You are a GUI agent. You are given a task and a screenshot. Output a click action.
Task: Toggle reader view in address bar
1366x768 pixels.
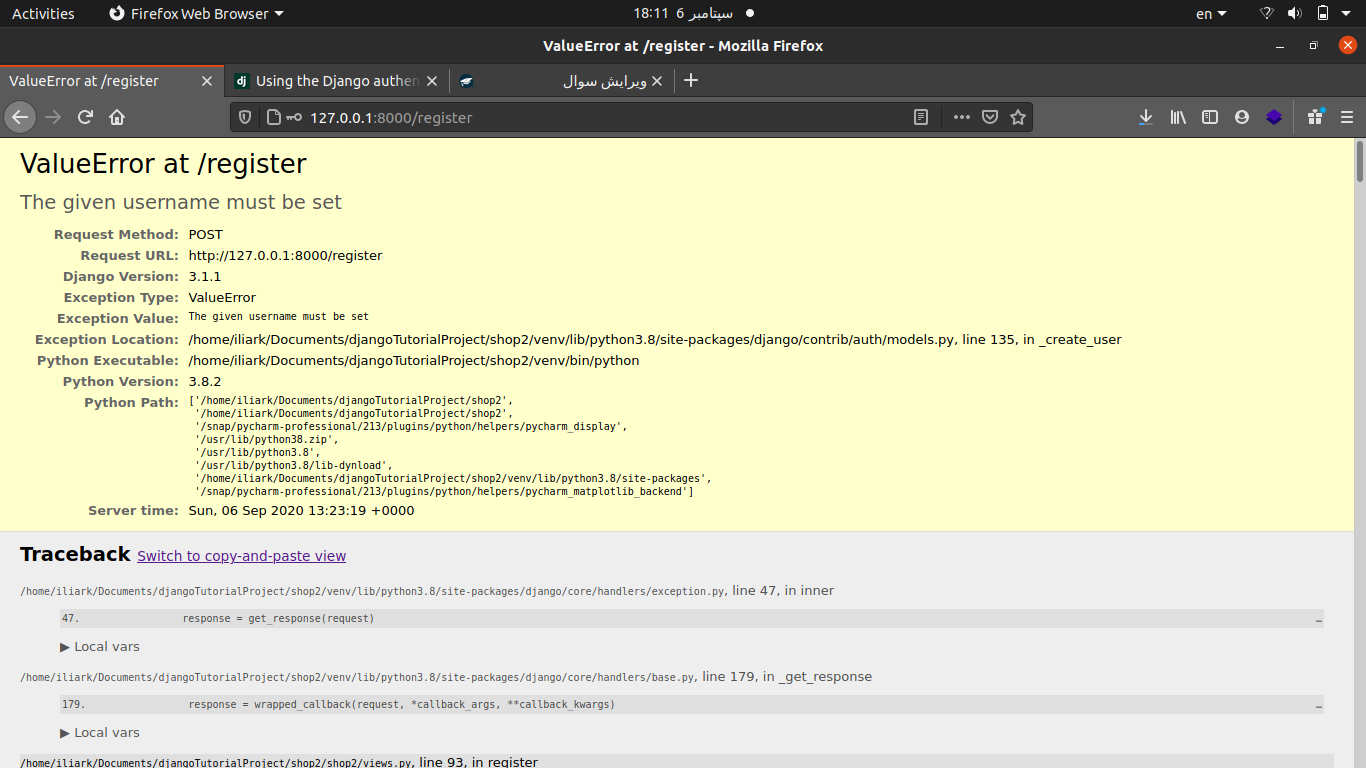tap(921, 117)
